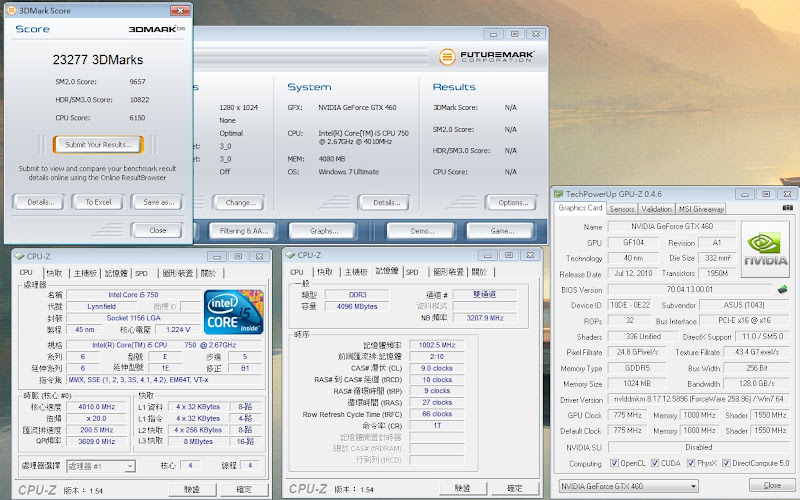Click the Save as button
Screen dimensions: 800x500
pyautogui.click(x=157, y=202)
